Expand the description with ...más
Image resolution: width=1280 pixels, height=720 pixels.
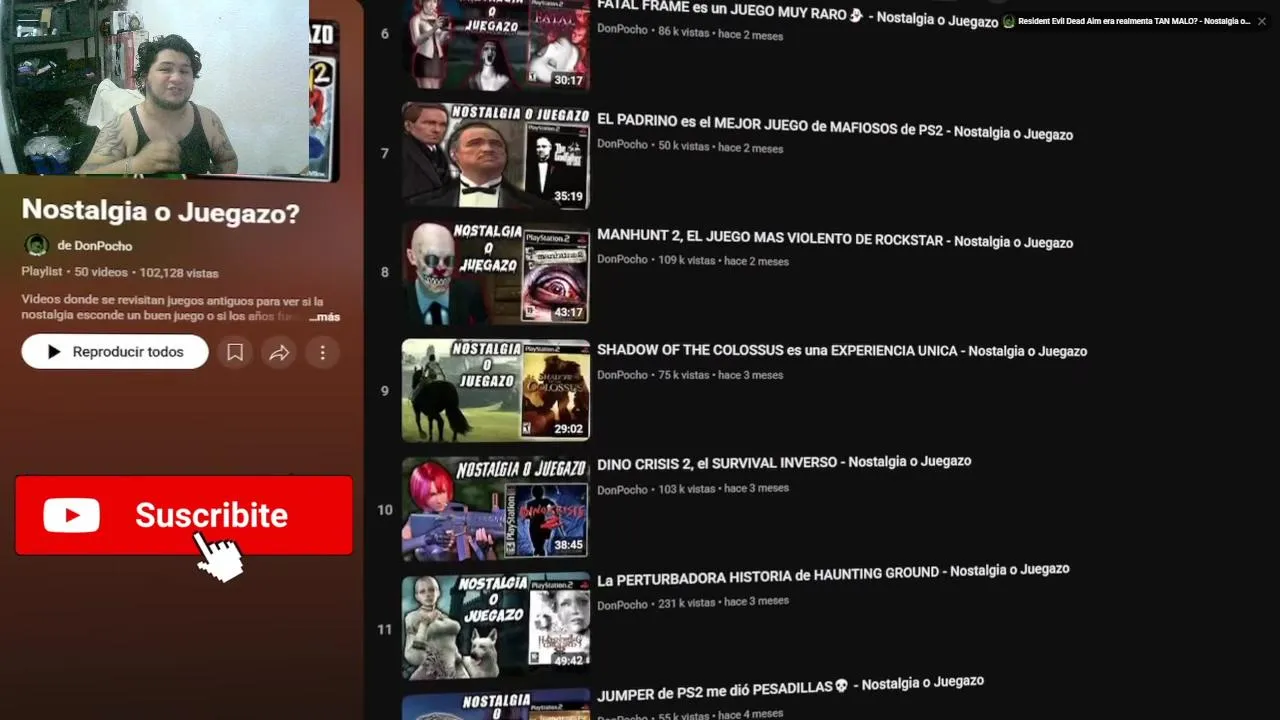325,317
